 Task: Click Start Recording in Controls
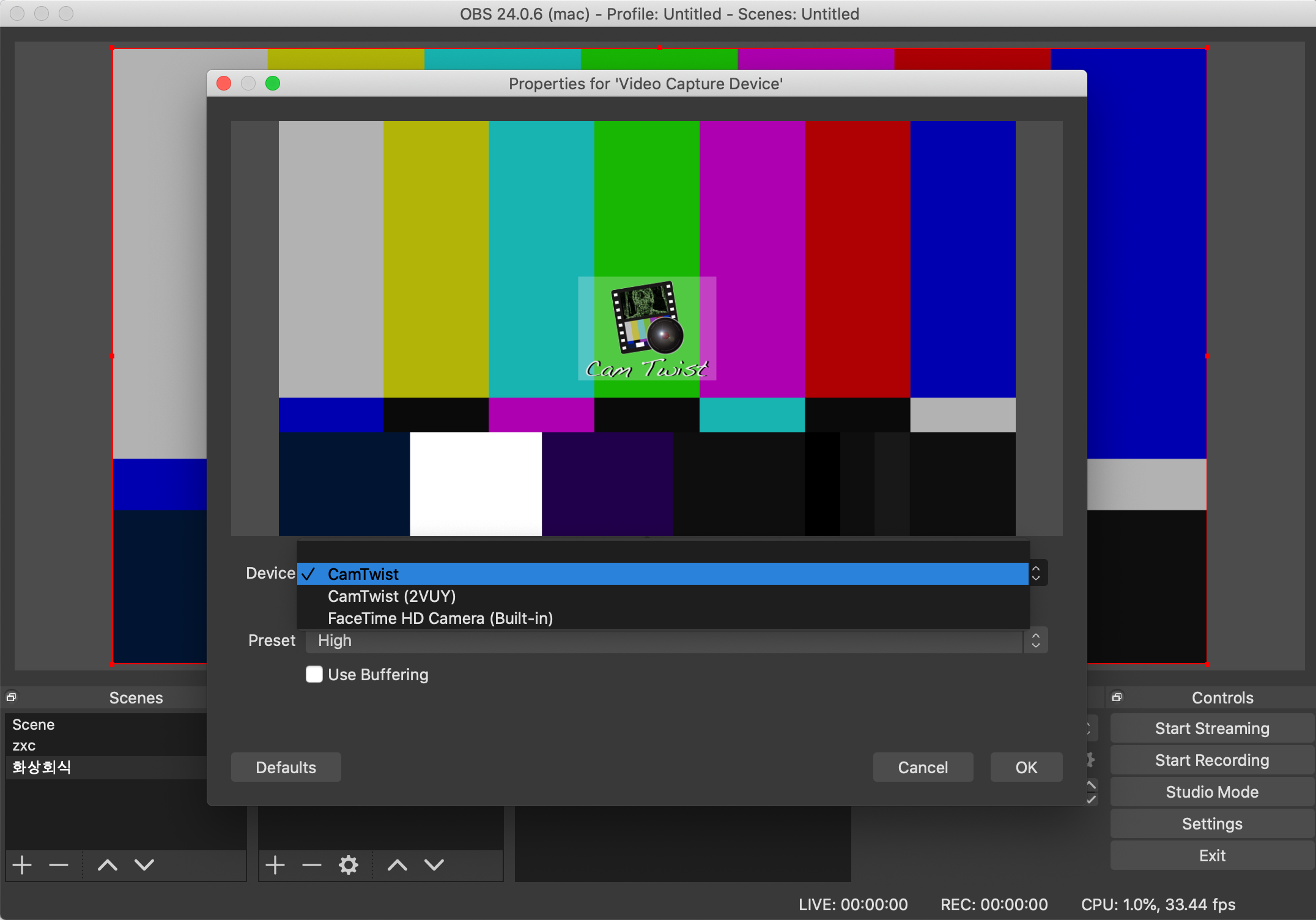click(x=1211, y=760)
